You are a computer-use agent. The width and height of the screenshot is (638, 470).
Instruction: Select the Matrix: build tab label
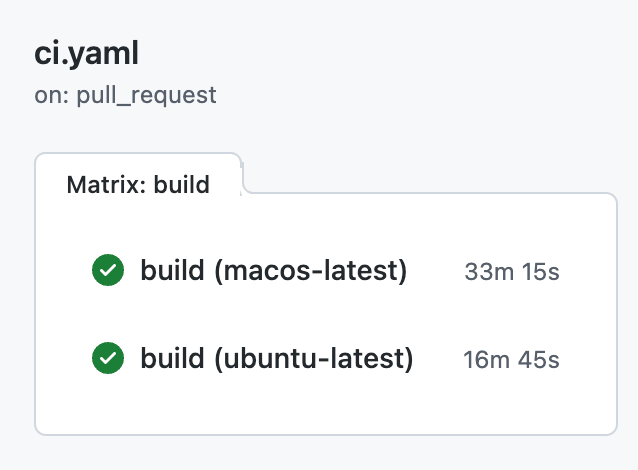(138, 184)
